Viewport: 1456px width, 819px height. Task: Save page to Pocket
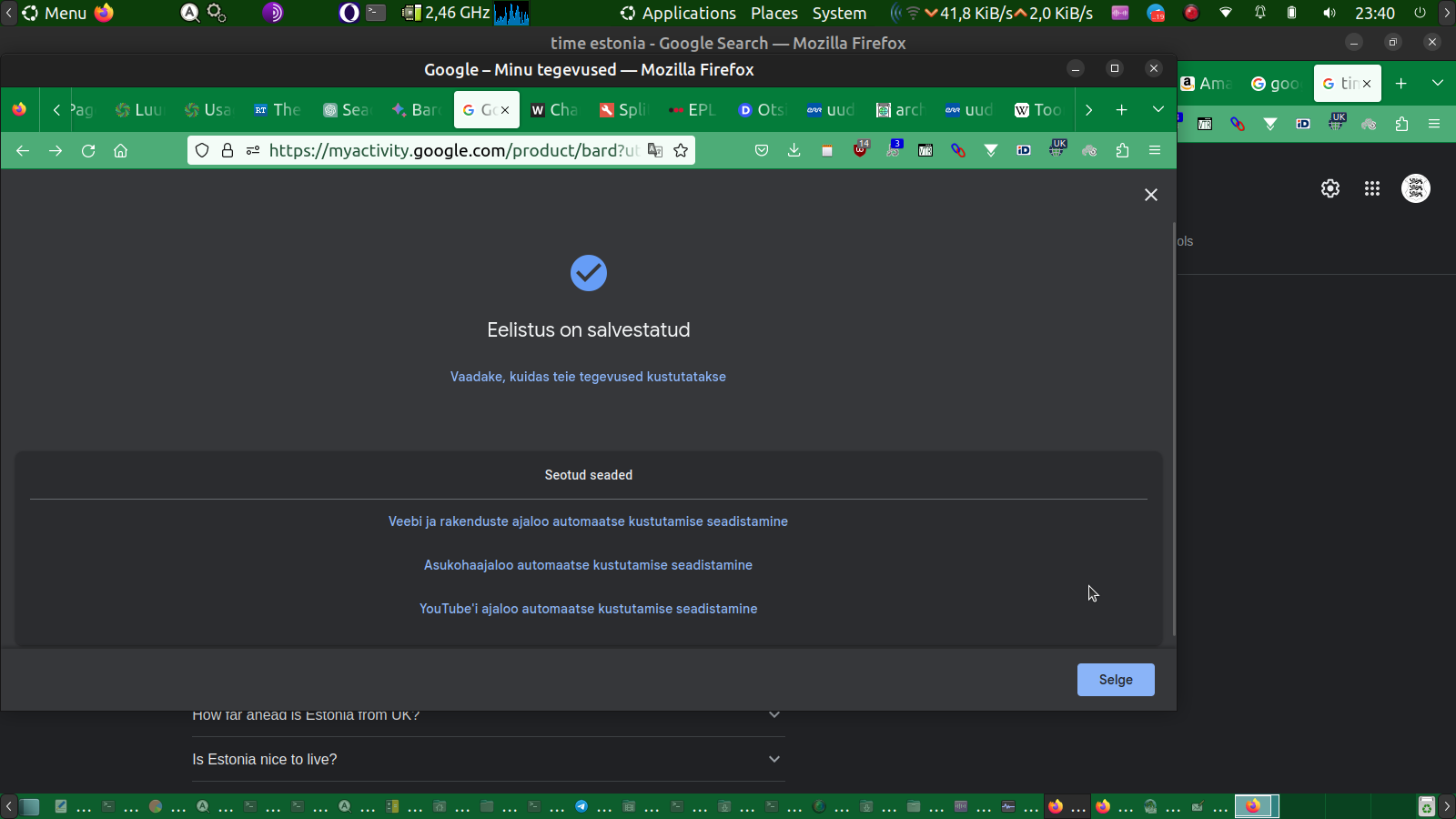pos(762,151)
